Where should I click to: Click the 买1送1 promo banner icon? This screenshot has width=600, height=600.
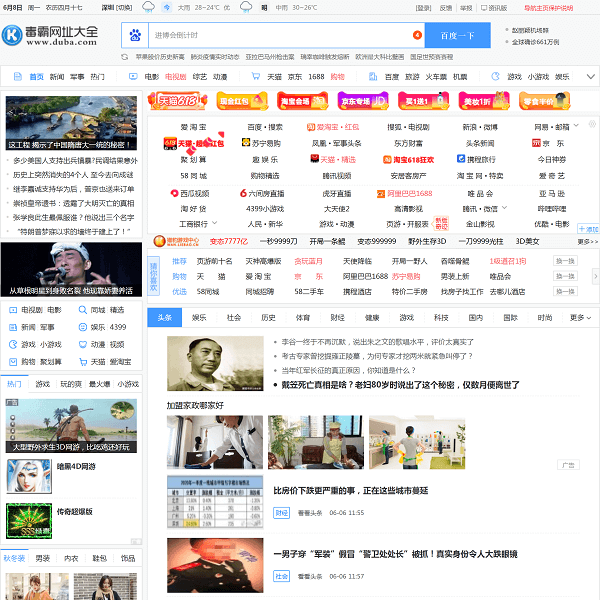click(423, 101)
